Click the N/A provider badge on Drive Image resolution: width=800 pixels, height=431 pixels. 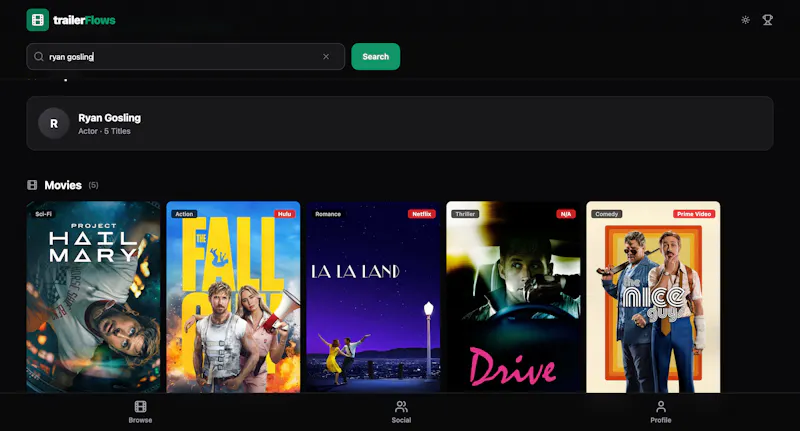tap(566, 214)
